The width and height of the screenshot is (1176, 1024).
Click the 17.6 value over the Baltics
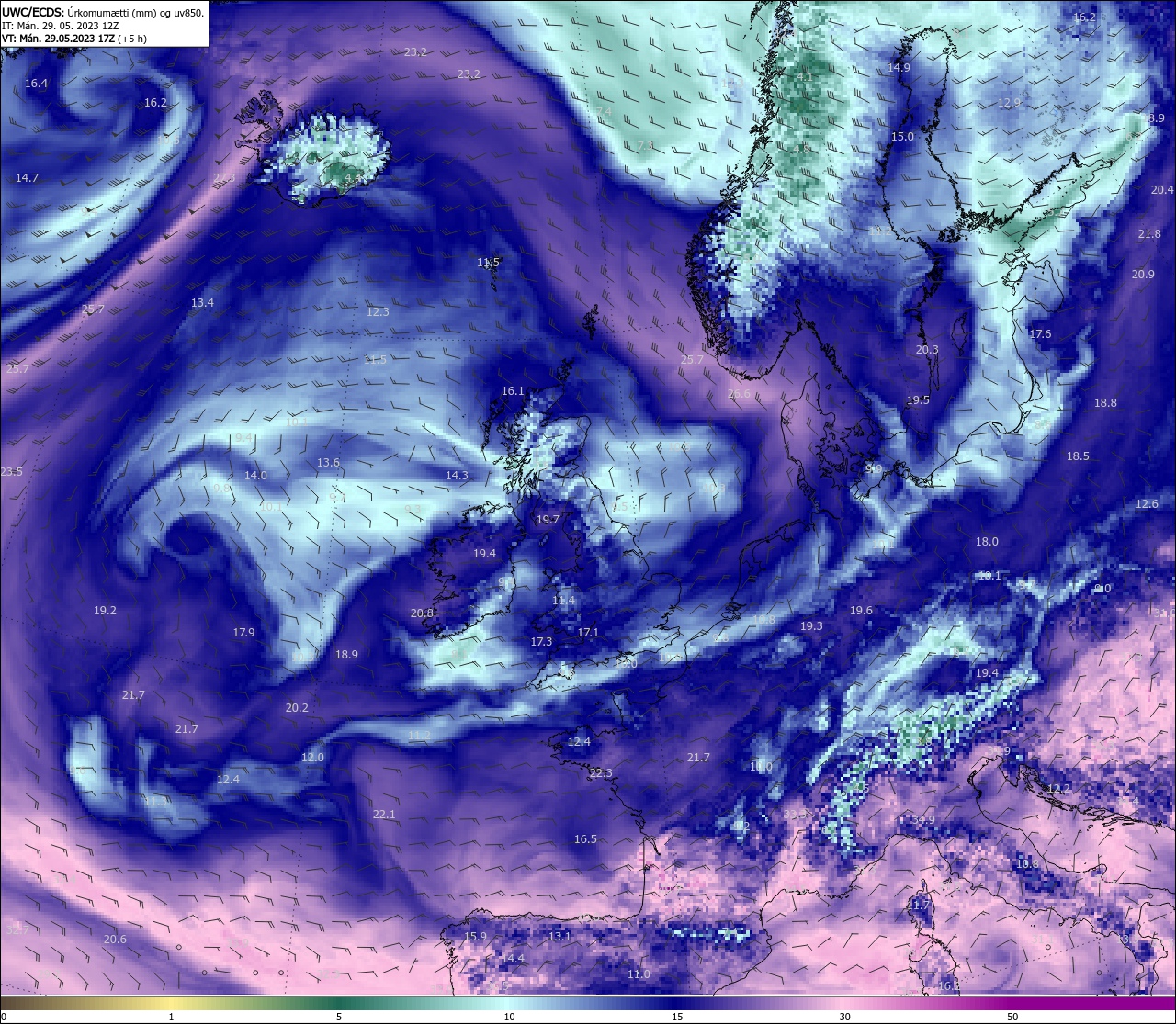point(1040,334)
